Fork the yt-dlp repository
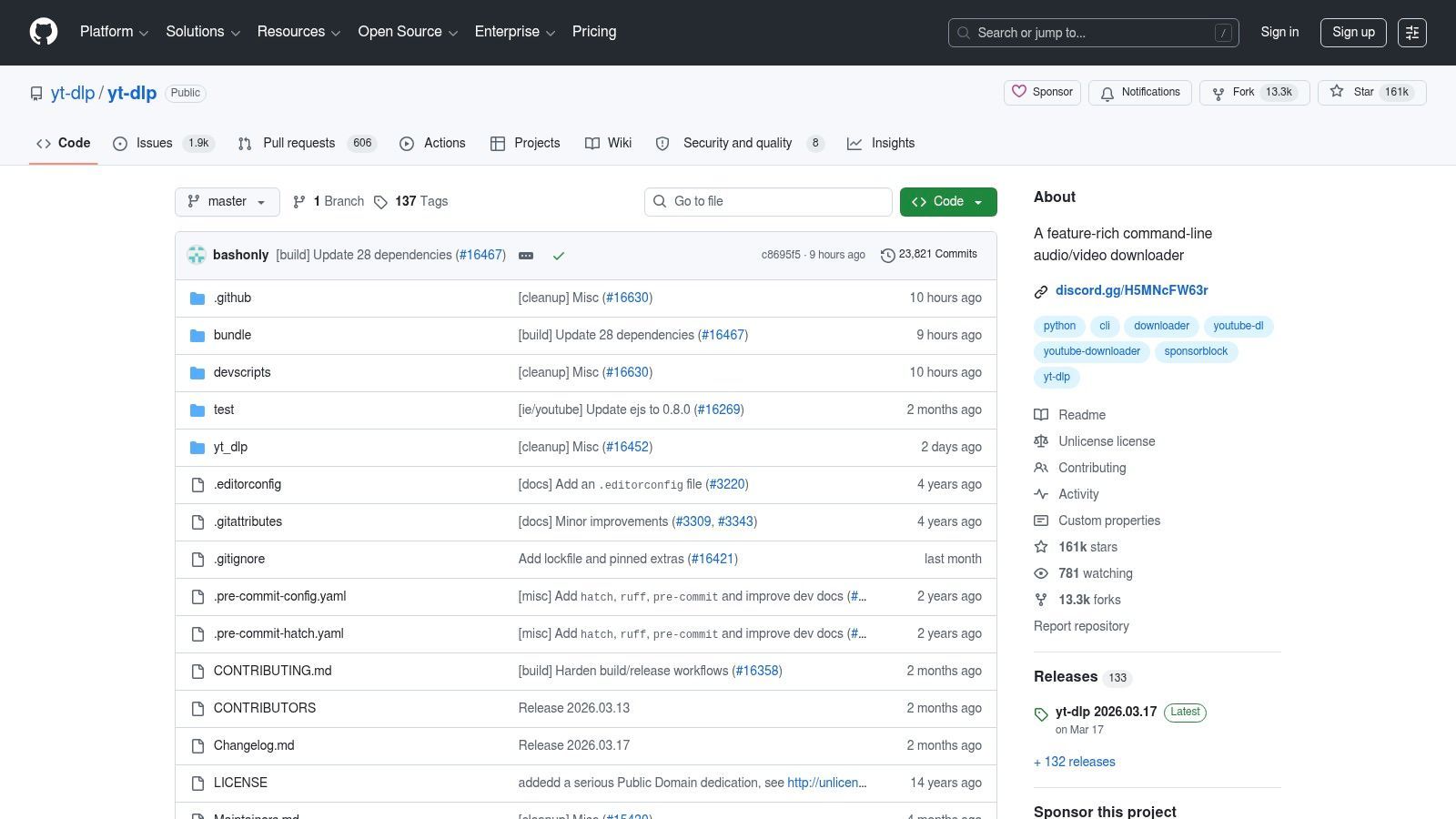 click(x=1254, y=92)
